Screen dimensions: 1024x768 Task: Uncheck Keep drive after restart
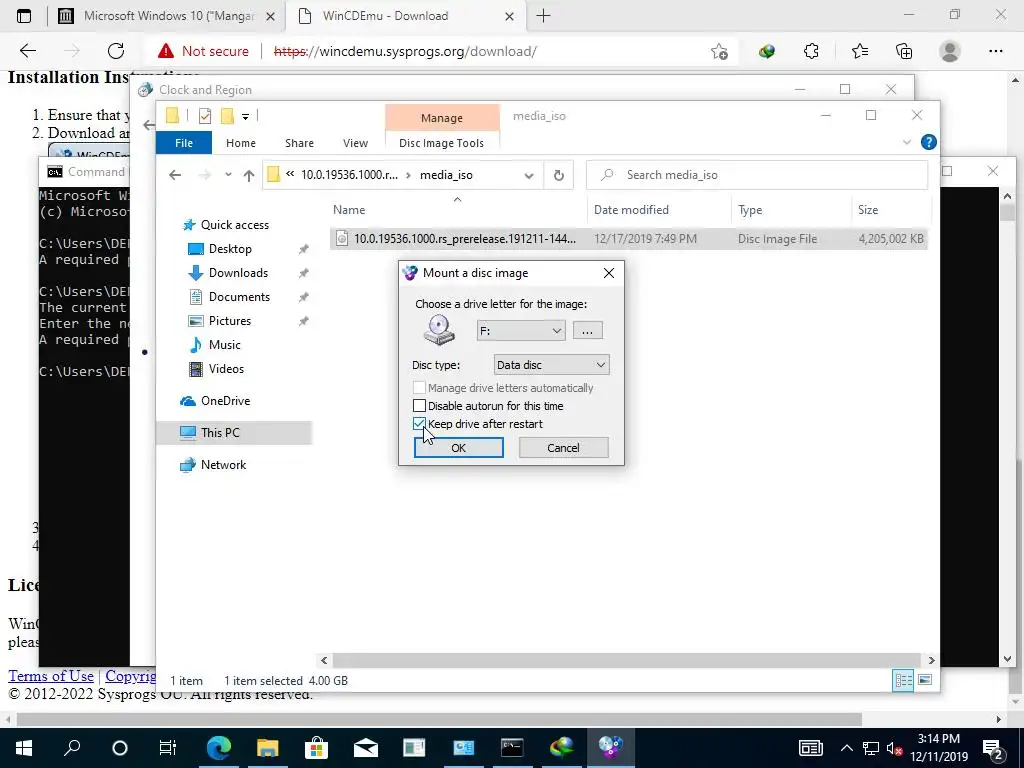pyautogui.click(x=419, y=424)
